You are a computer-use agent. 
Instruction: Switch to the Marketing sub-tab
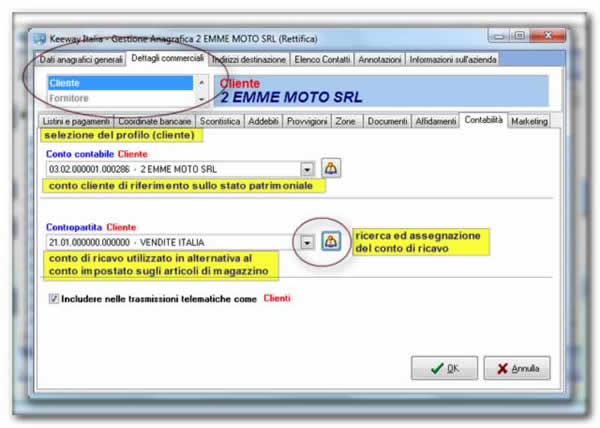530,121
